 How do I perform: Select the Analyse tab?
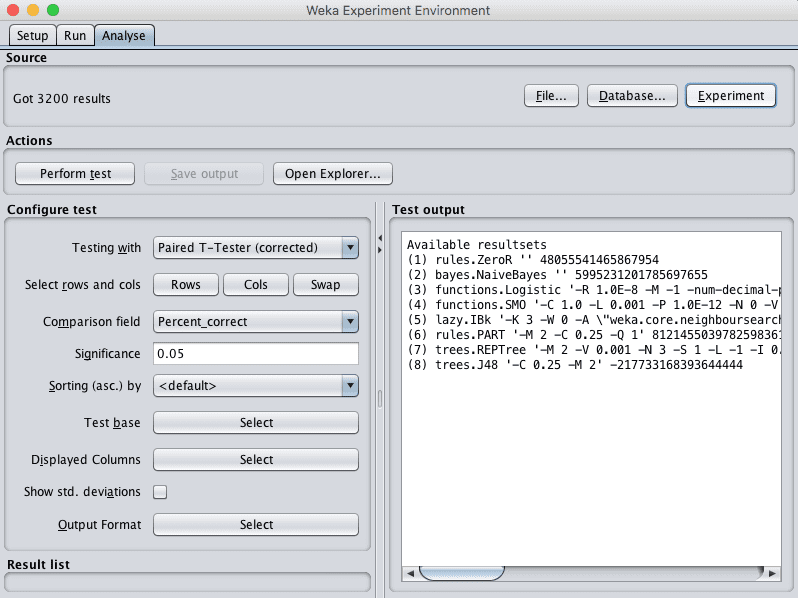(124, 36)
